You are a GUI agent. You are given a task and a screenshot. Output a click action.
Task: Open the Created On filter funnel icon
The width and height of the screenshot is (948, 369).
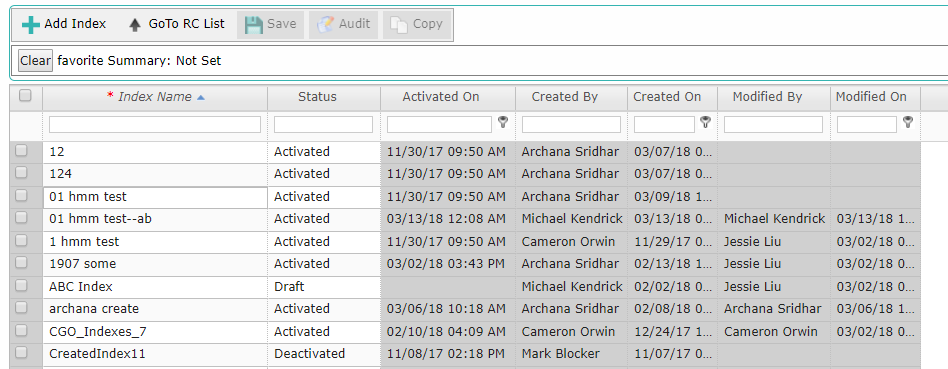pyautogui.click(x=705, y=123)
